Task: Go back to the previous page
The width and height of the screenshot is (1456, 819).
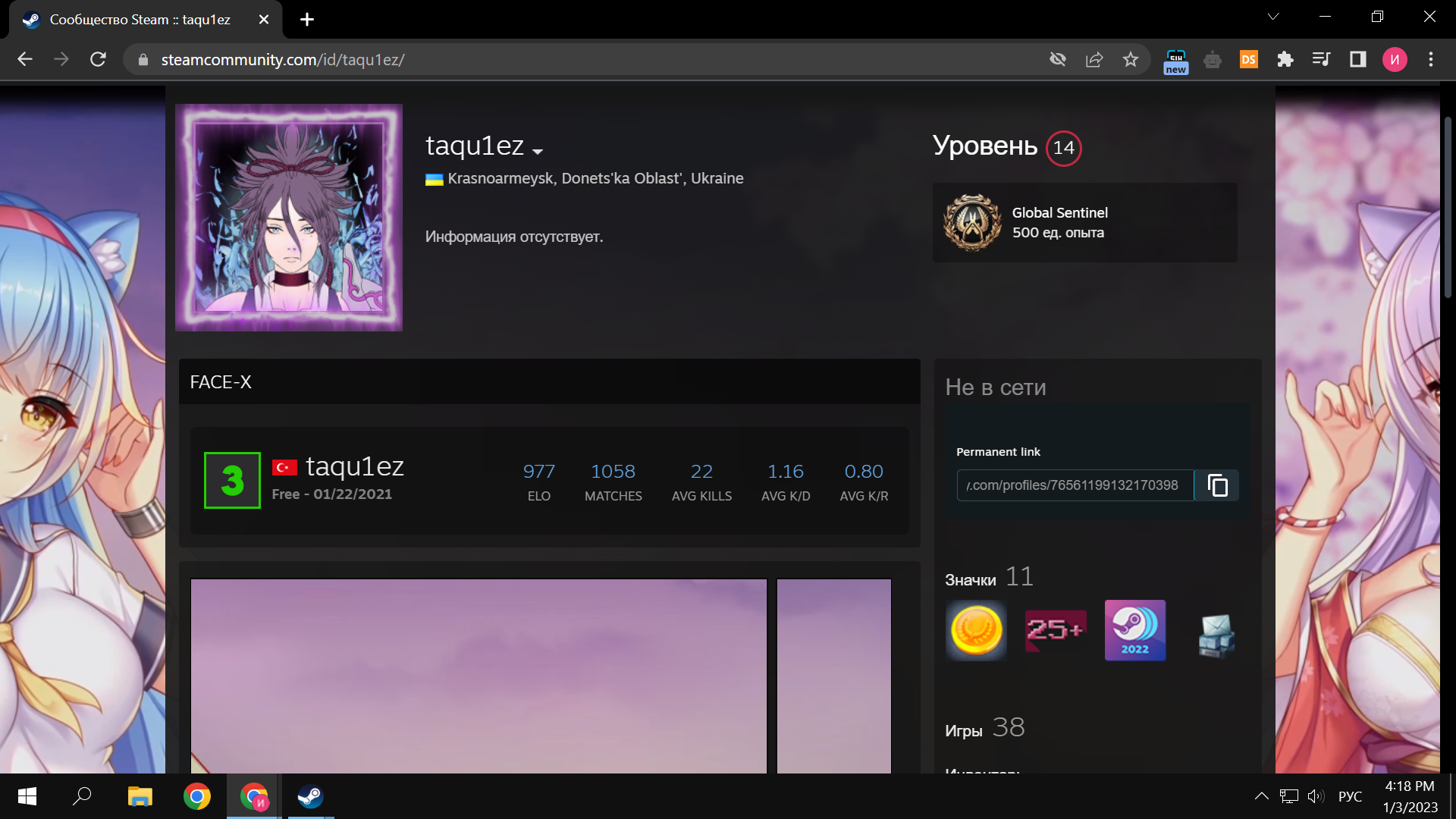Action: [25, 59]
